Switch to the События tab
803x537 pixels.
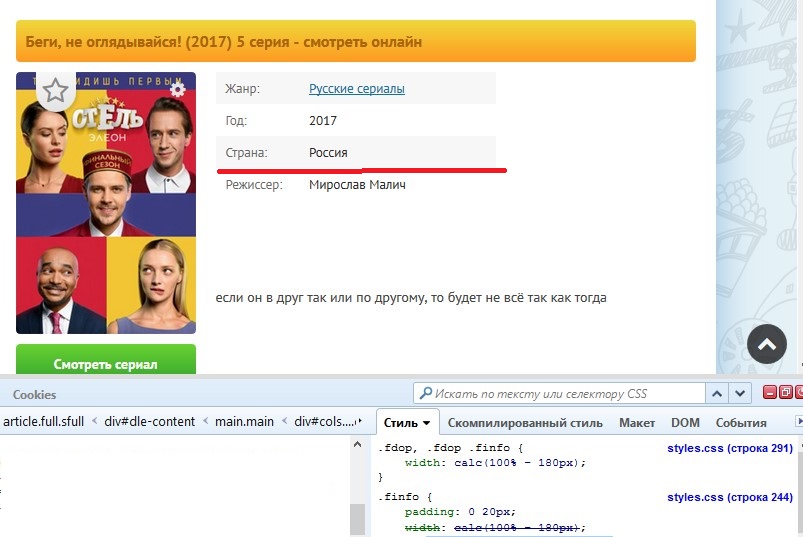click(741, 423)
